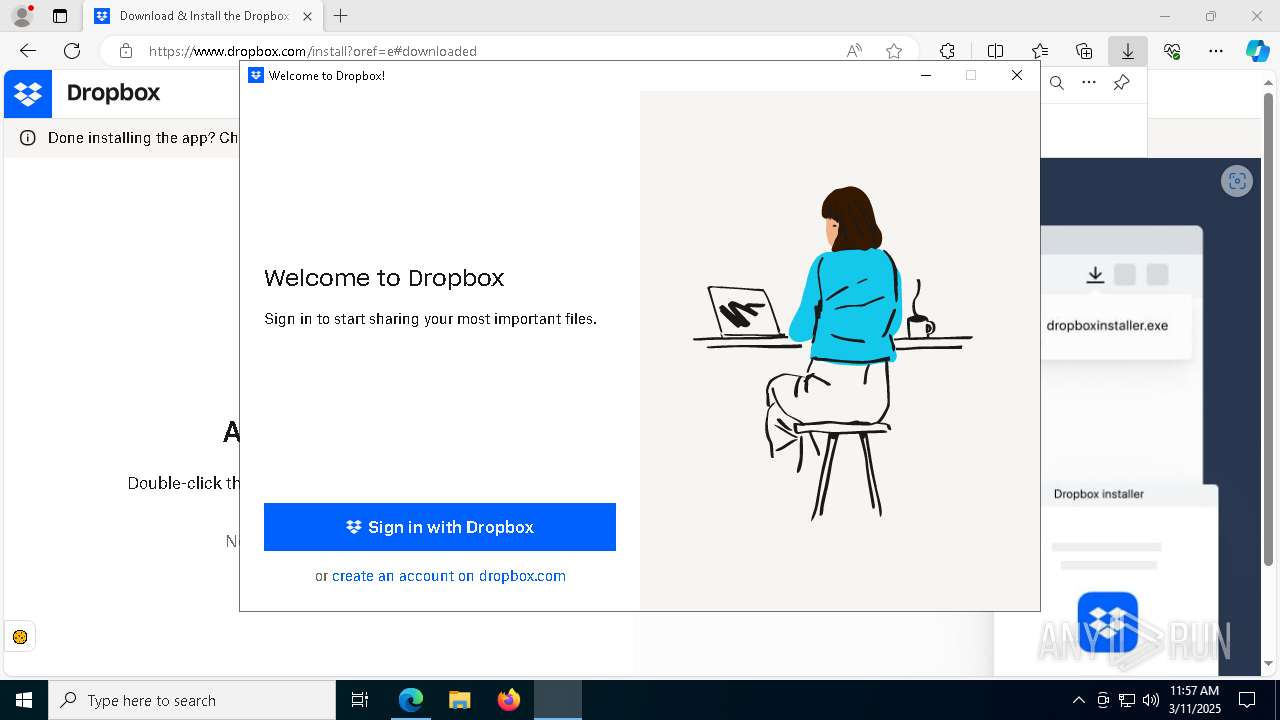Open create an account on dropbox.com link
This screenshot has height=720, width=1280.
pyautogui.click(x=449, y=576)
